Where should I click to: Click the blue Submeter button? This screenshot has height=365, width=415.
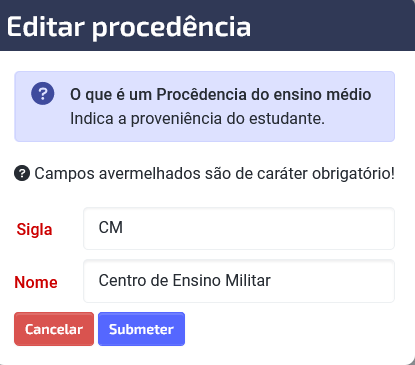(x=141, y=329)
